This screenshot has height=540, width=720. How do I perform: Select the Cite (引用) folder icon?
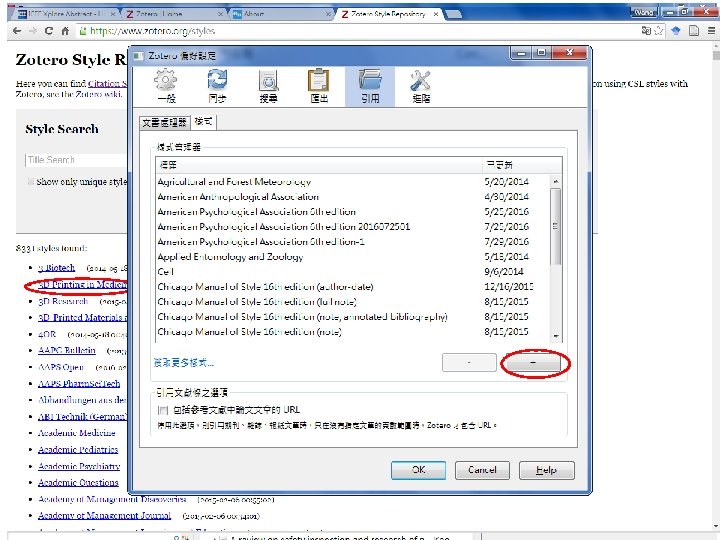click(x=370, y=86)
